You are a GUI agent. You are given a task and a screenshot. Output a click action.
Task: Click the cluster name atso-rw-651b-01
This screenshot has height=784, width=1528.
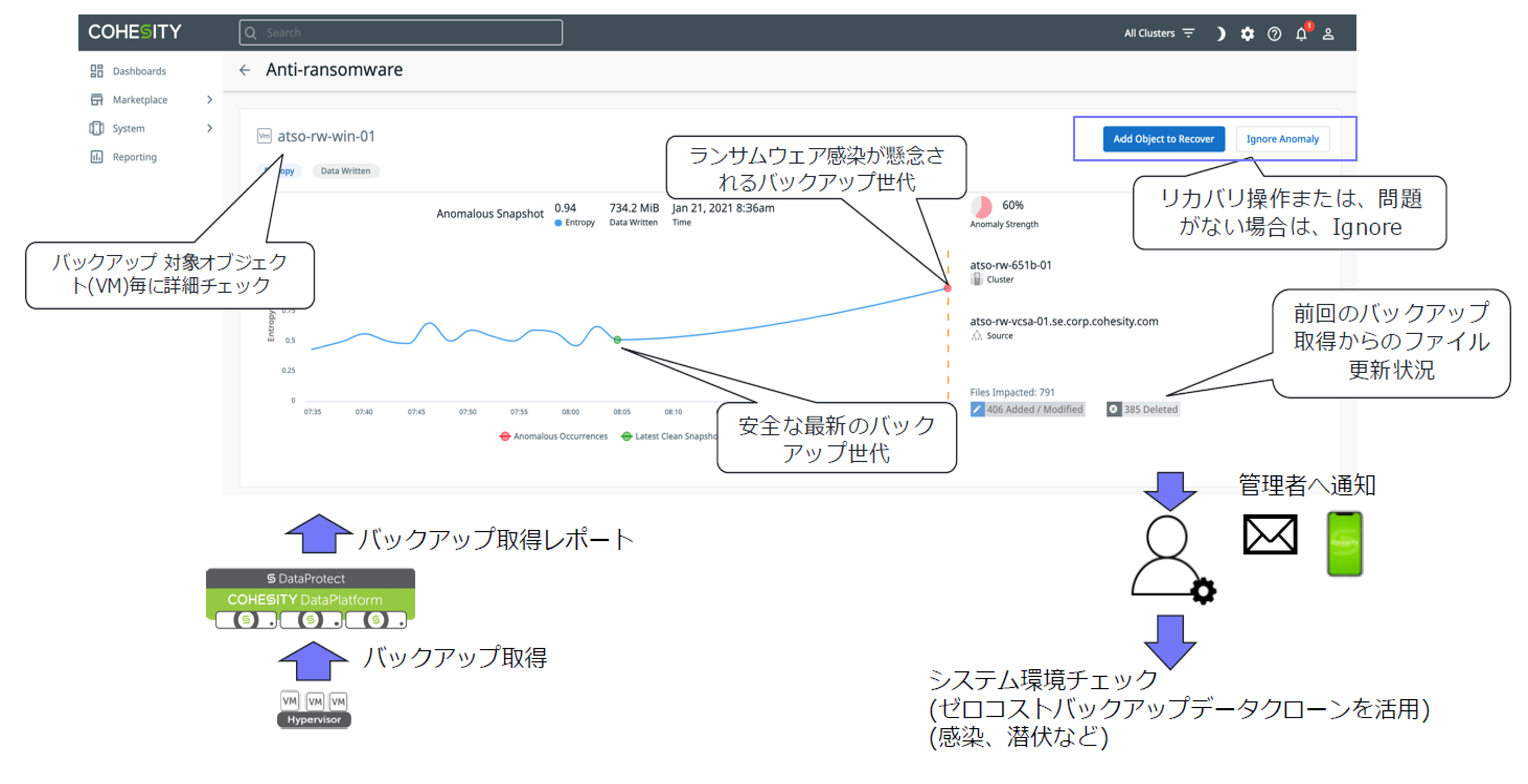1011,265
